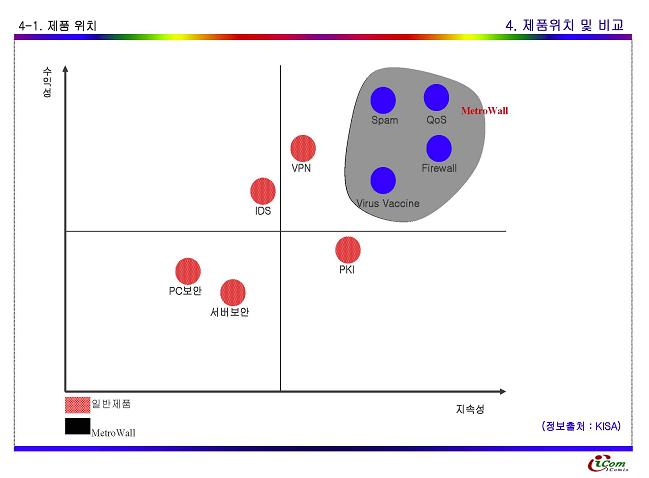This screenshot has width=649, height=478.
Task: Click the blue Firewall circle
Action: [439, 148]
